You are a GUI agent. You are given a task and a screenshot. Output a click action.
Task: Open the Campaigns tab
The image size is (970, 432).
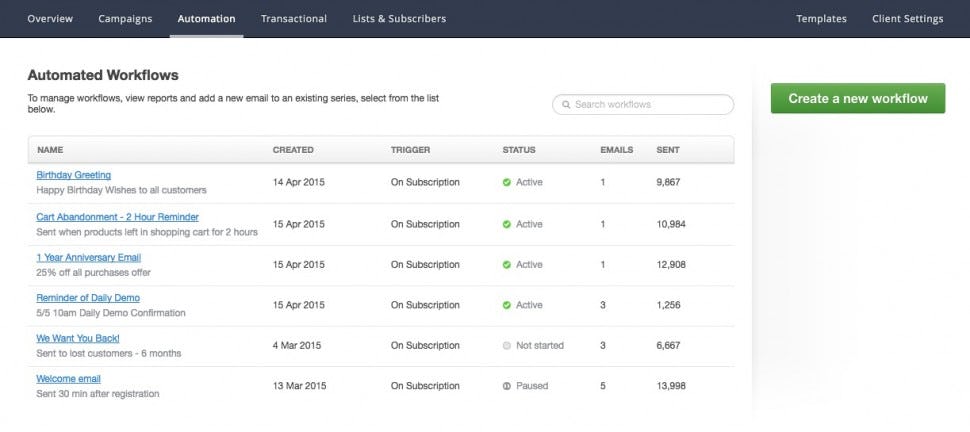125,18
